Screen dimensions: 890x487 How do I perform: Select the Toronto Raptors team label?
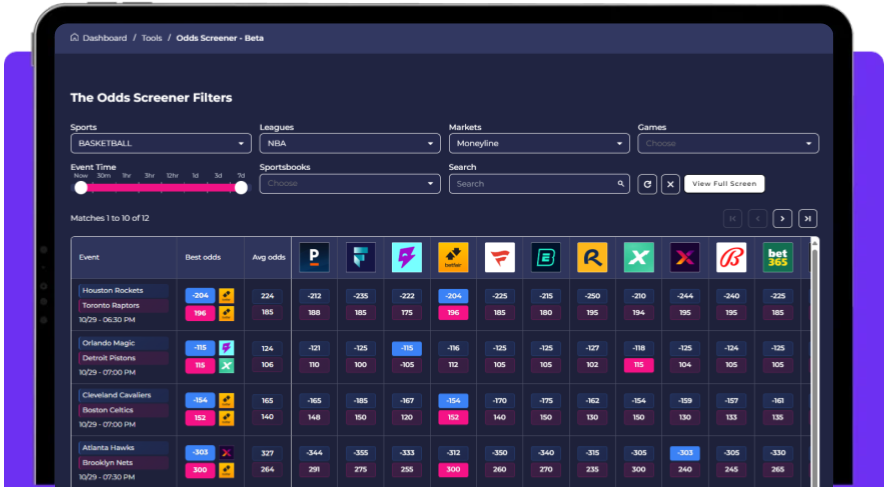[x=123, y=305]
